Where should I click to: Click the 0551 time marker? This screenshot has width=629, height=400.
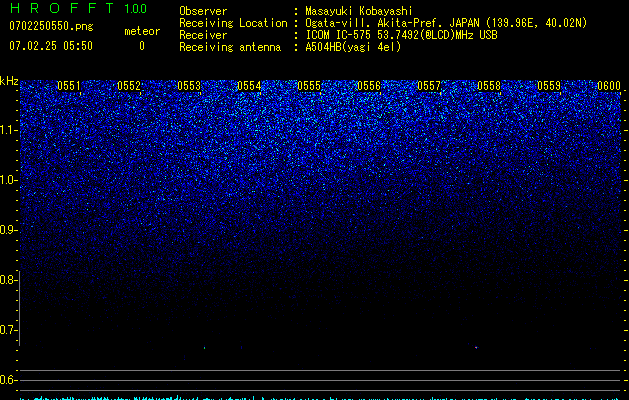[69, 86]
